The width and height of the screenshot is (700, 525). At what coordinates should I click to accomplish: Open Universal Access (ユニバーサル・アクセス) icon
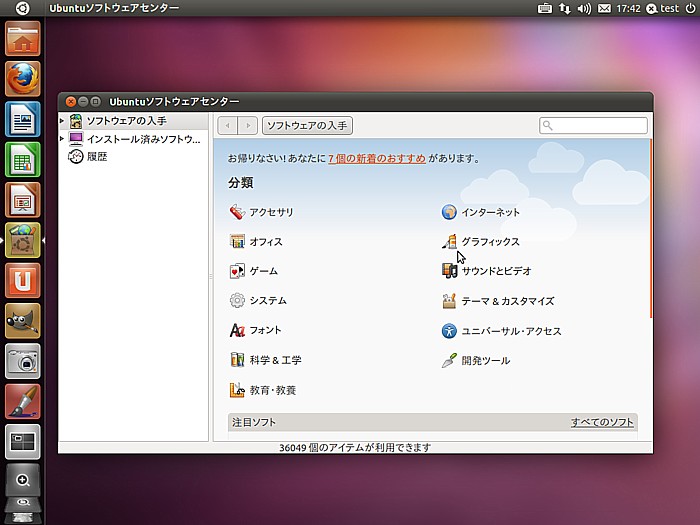point(449,331)
